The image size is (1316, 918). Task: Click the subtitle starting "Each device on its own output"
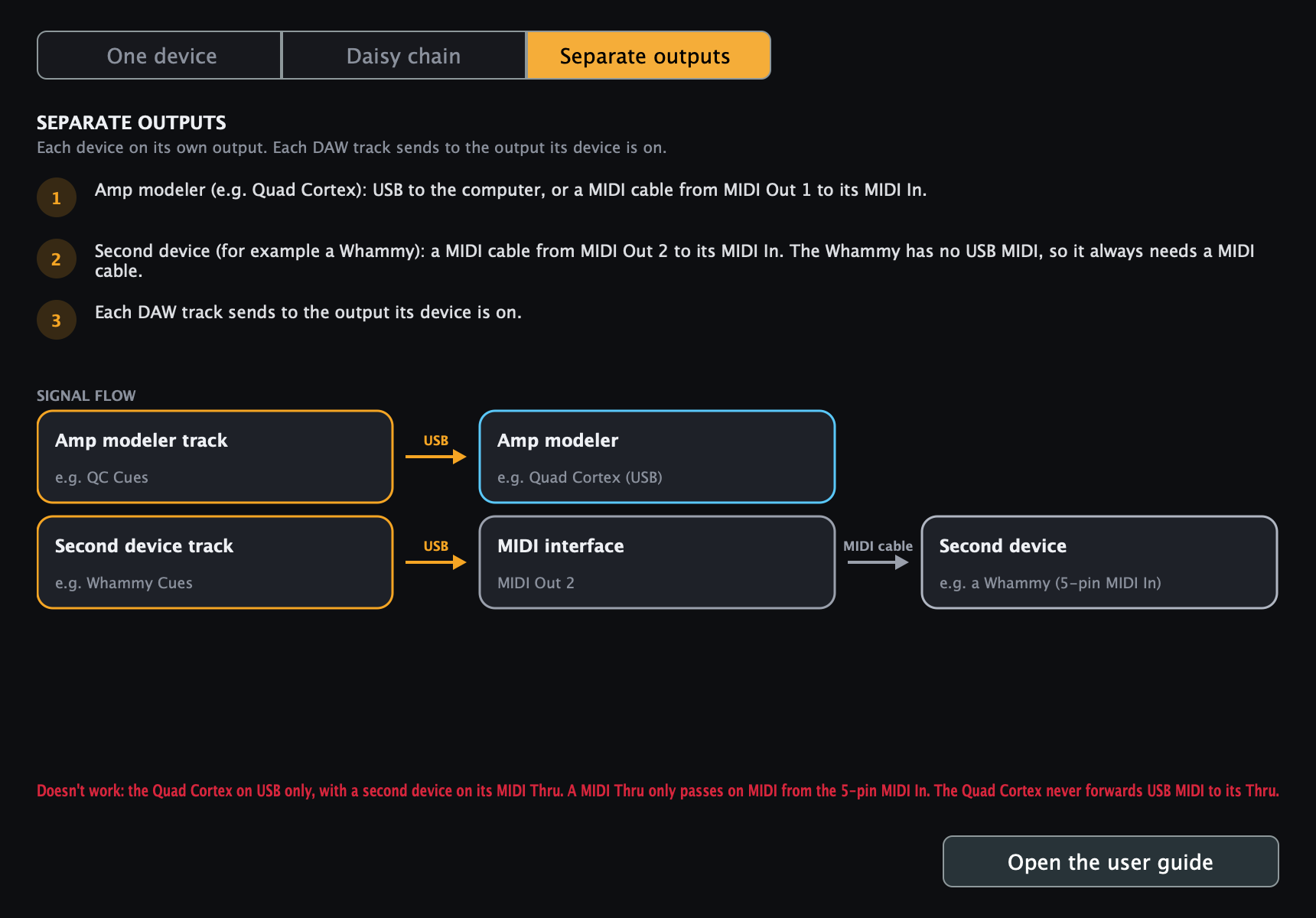352,148
